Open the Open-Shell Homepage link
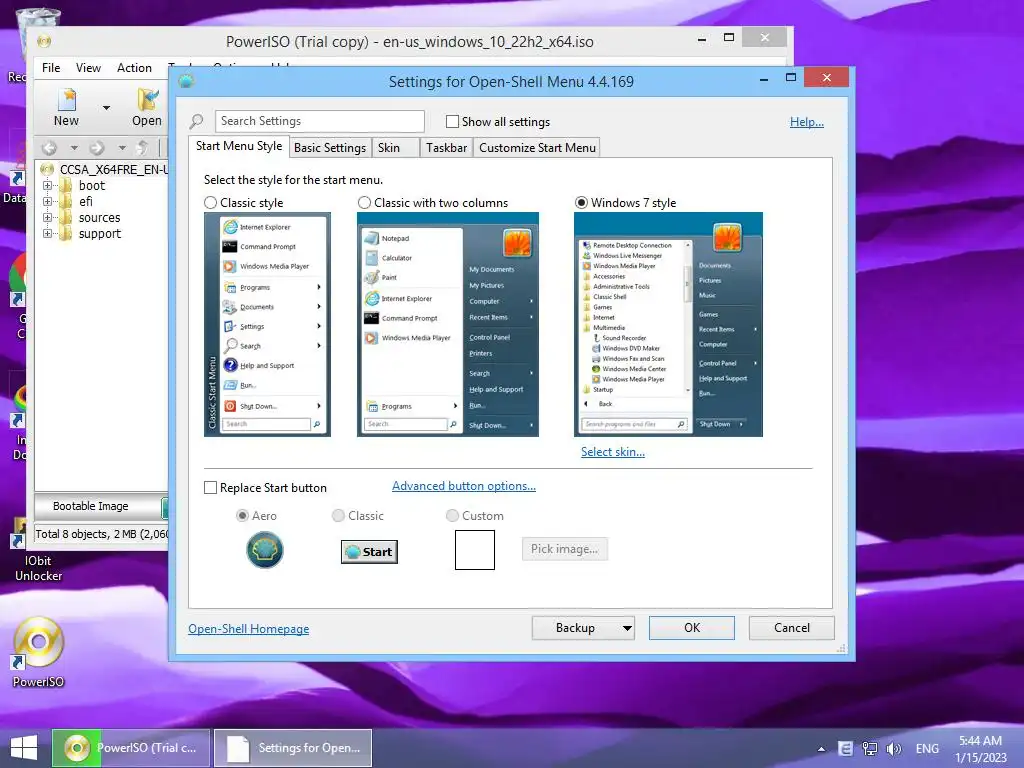 248,629
